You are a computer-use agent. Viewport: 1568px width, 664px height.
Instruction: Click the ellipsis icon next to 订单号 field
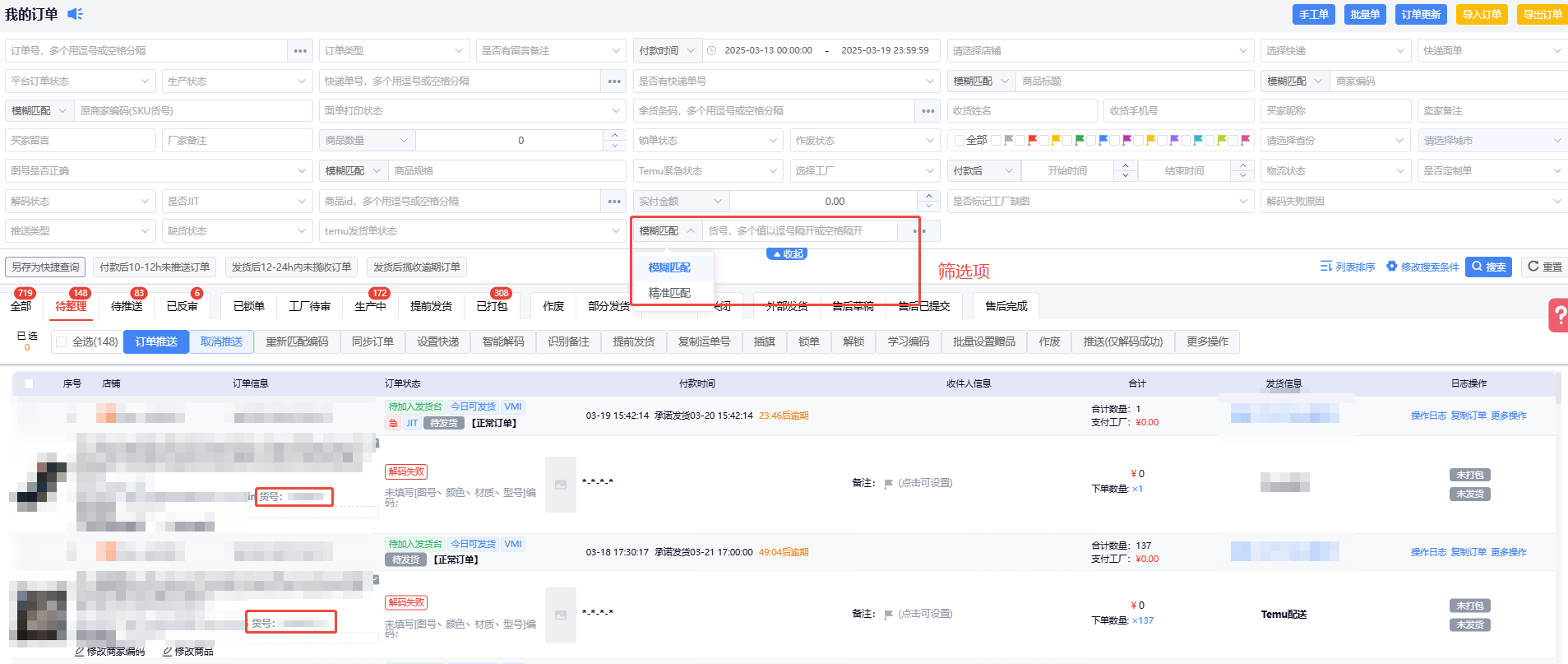(300, 51)
